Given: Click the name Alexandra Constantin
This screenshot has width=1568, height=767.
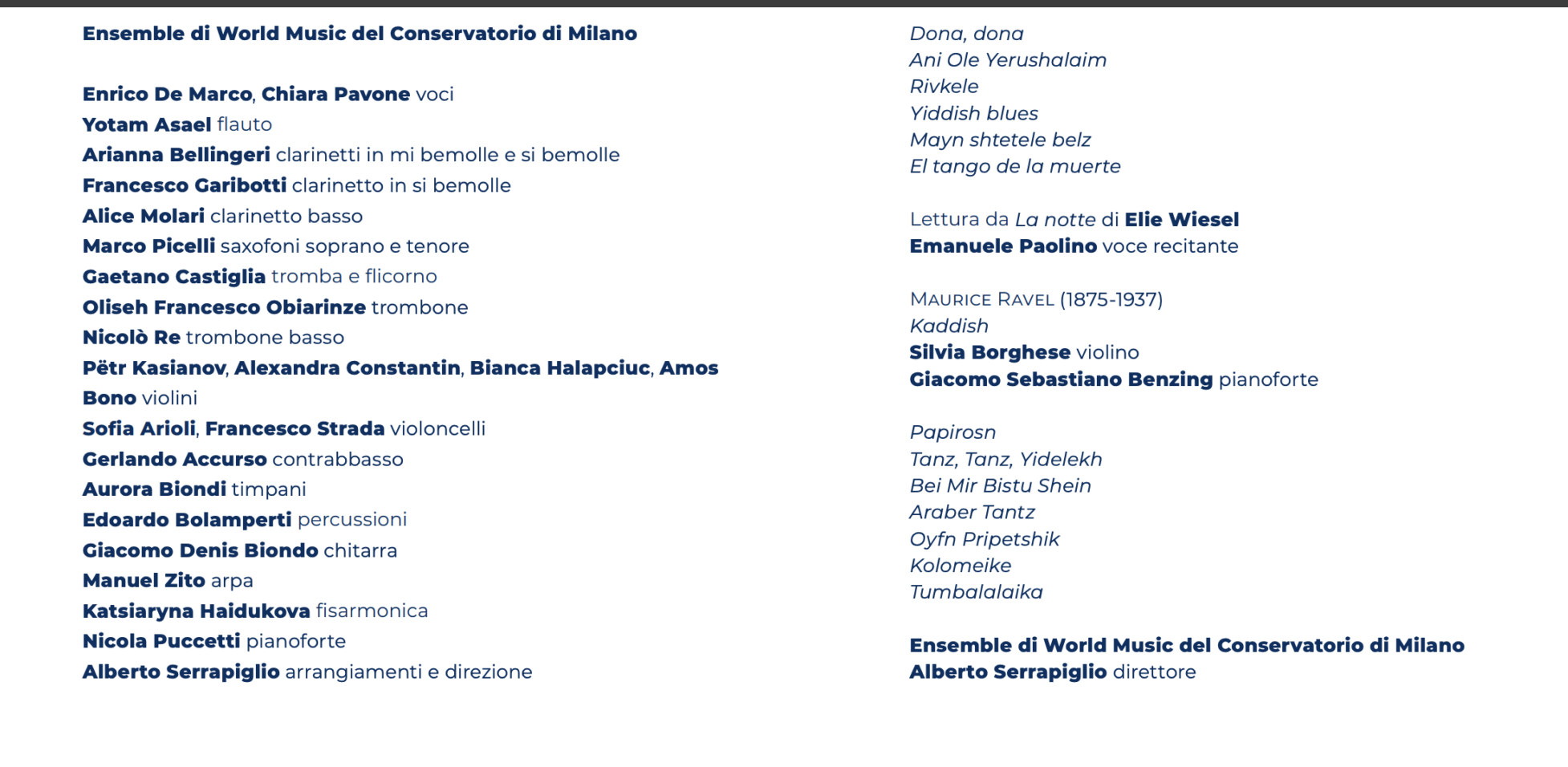Looking at the screenshot, I should click(x=347, y=368).
